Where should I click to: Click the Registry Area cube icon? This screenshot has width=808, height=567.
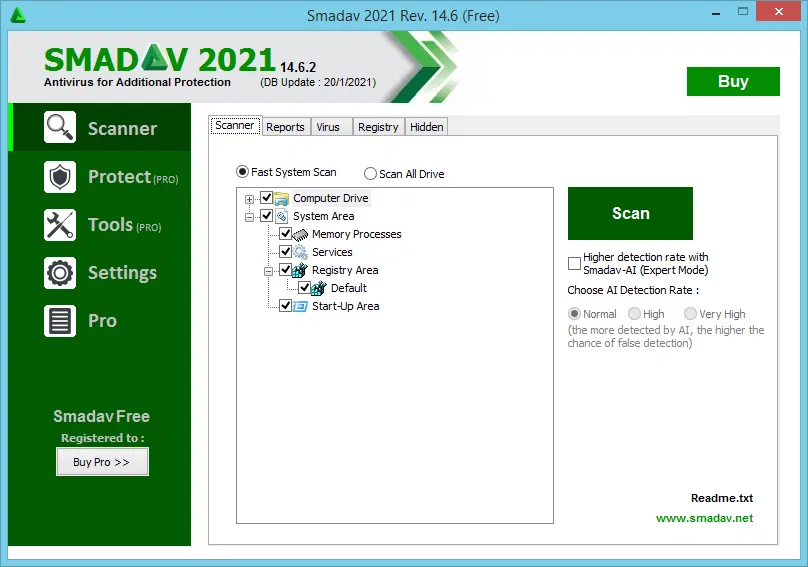point(300,270)
